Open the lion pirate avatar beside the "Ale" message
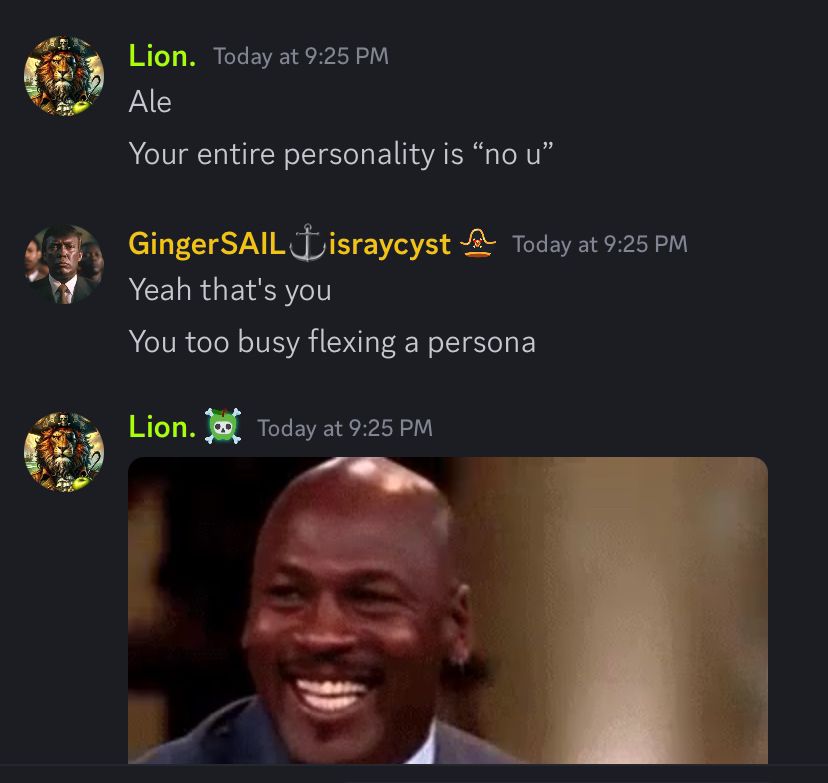828x783 pixels. pos(64,76)
